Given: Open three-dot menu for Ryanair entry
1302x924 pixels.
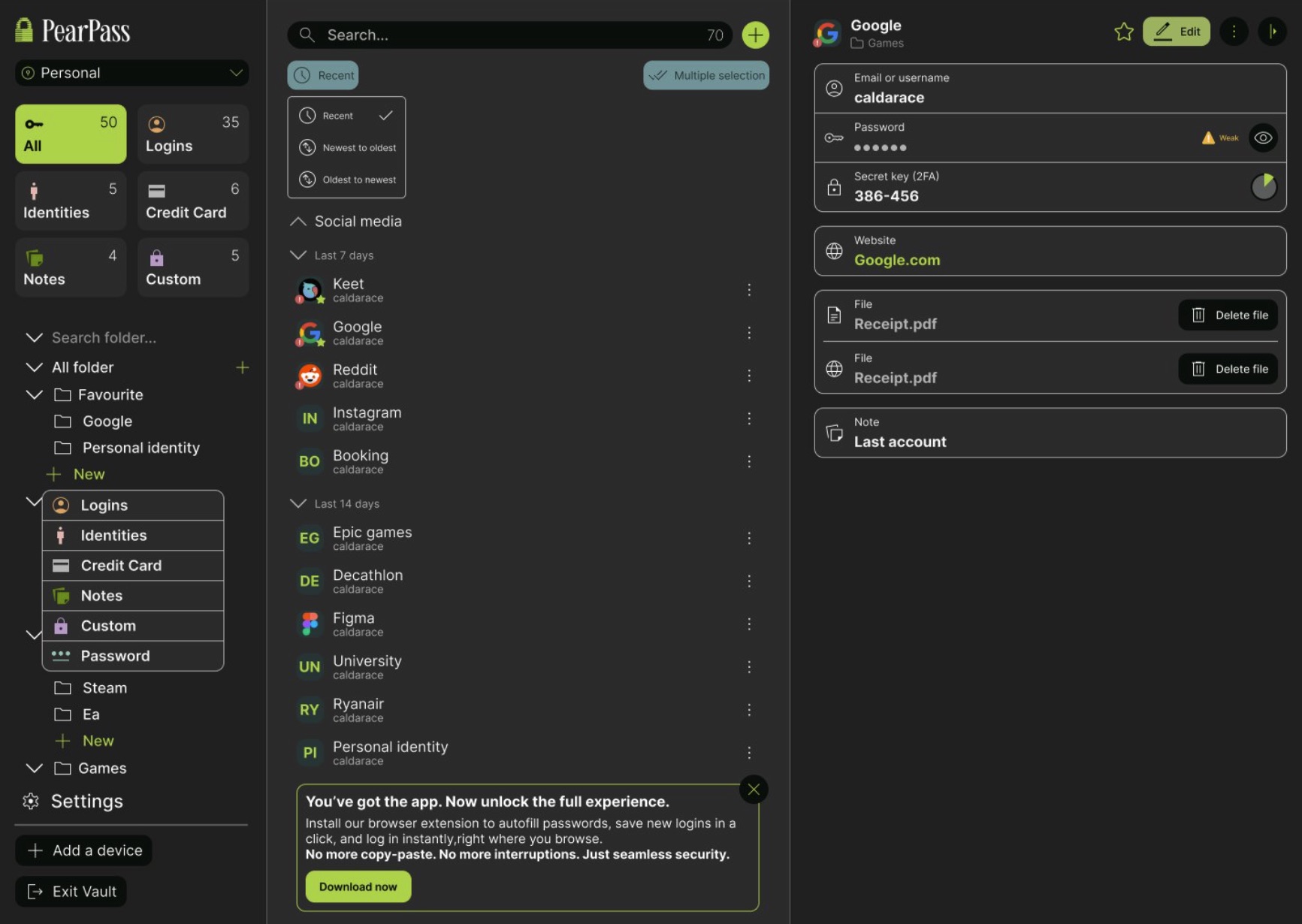Looking at the screenshot, I should point(749,710).
